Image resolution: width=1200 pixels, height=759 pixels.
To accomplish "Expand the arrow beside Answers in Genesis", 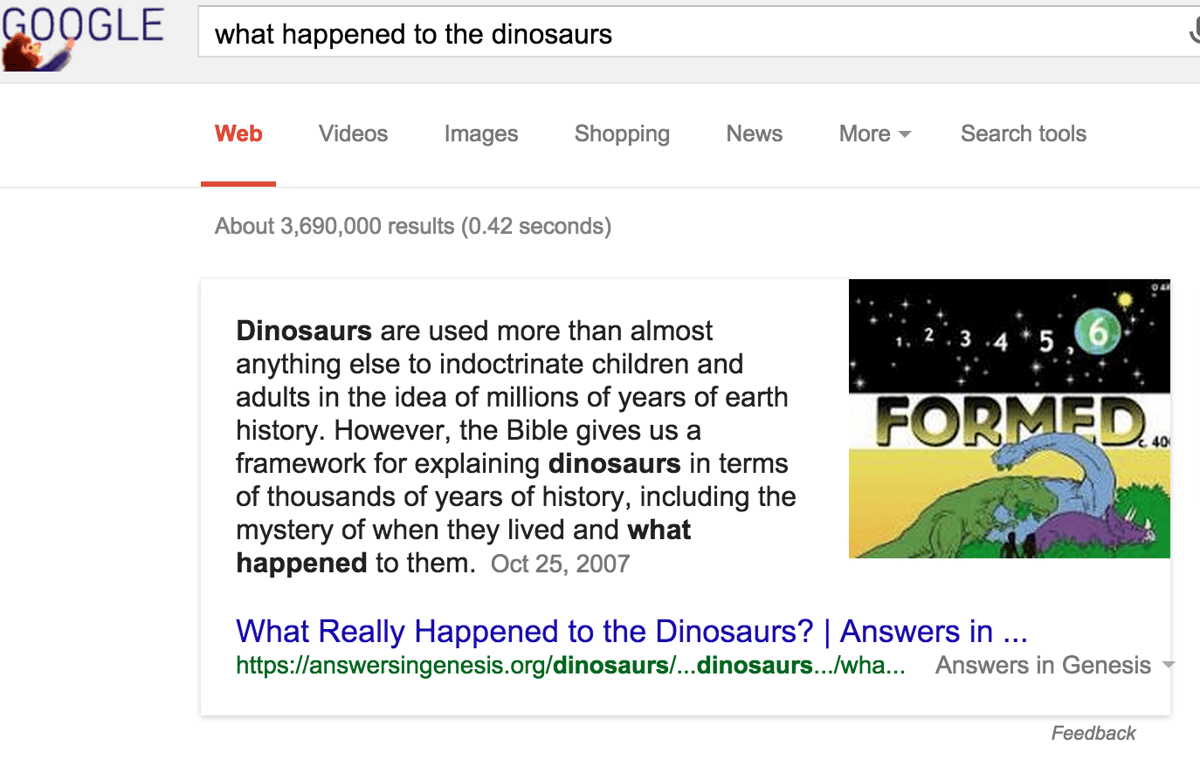I will click(1166, 666).
